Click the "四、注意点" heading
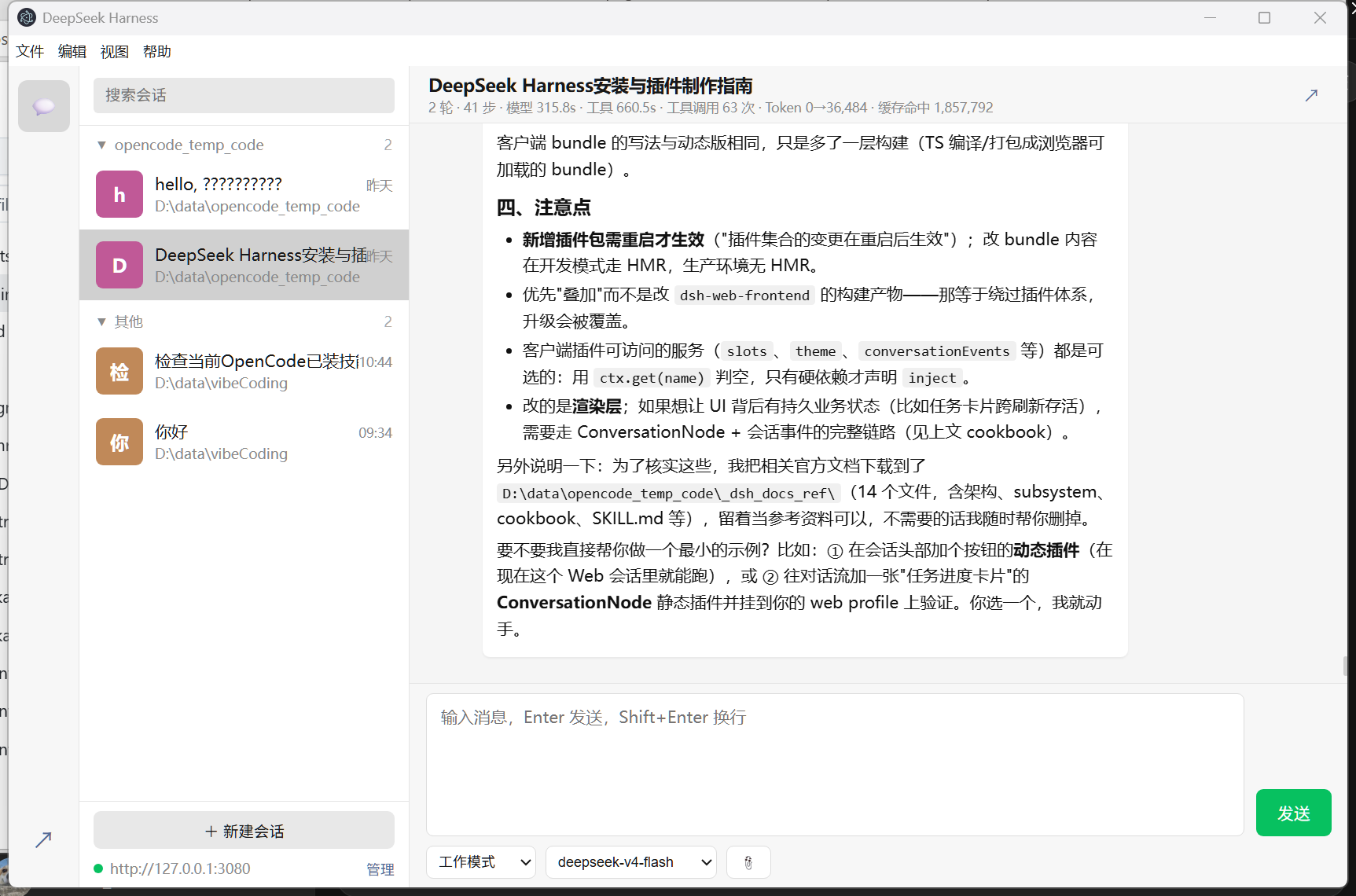This screenshot has width=1356, height=896. pos(543,207)
